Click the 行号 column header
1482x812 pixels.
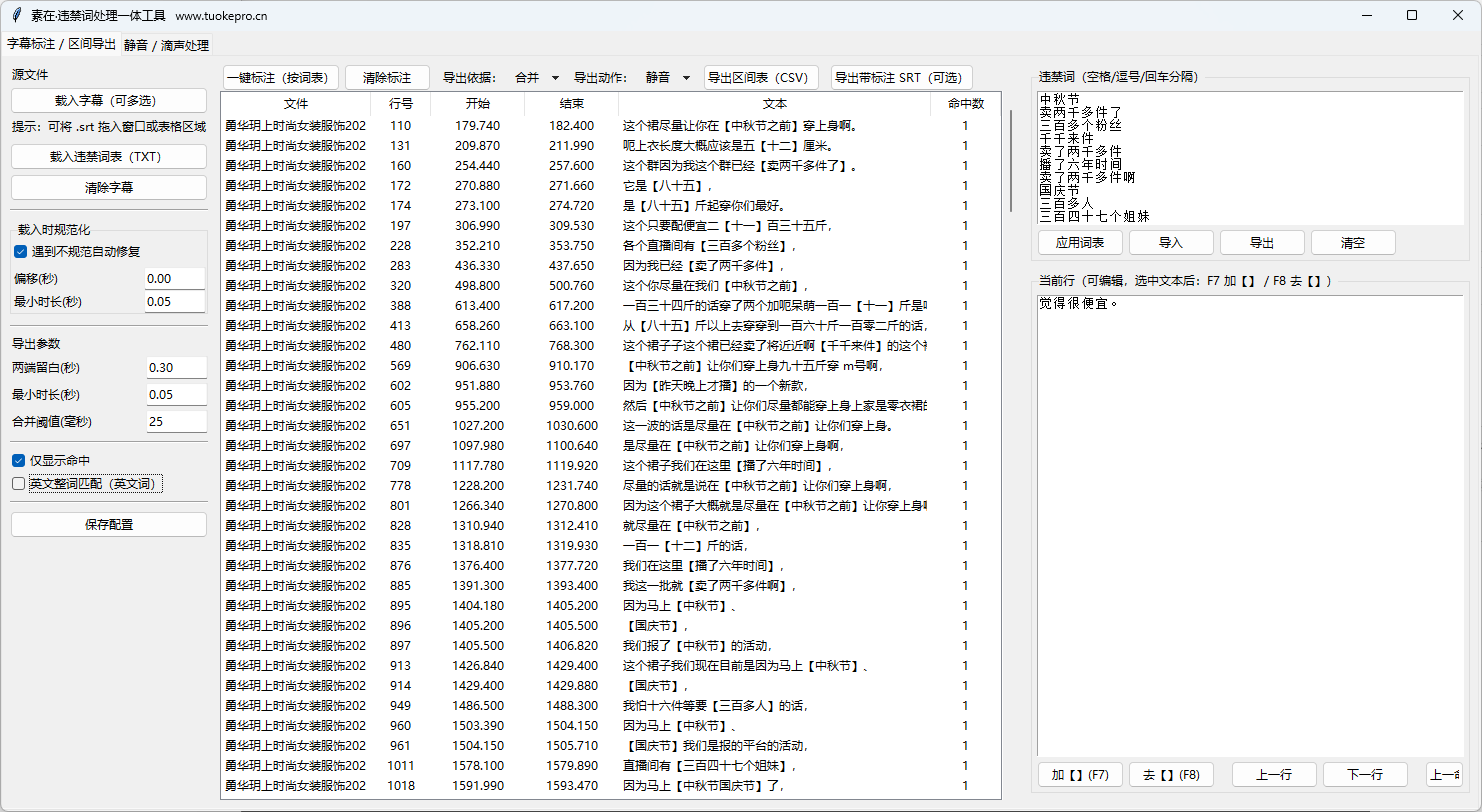(400, 103)
